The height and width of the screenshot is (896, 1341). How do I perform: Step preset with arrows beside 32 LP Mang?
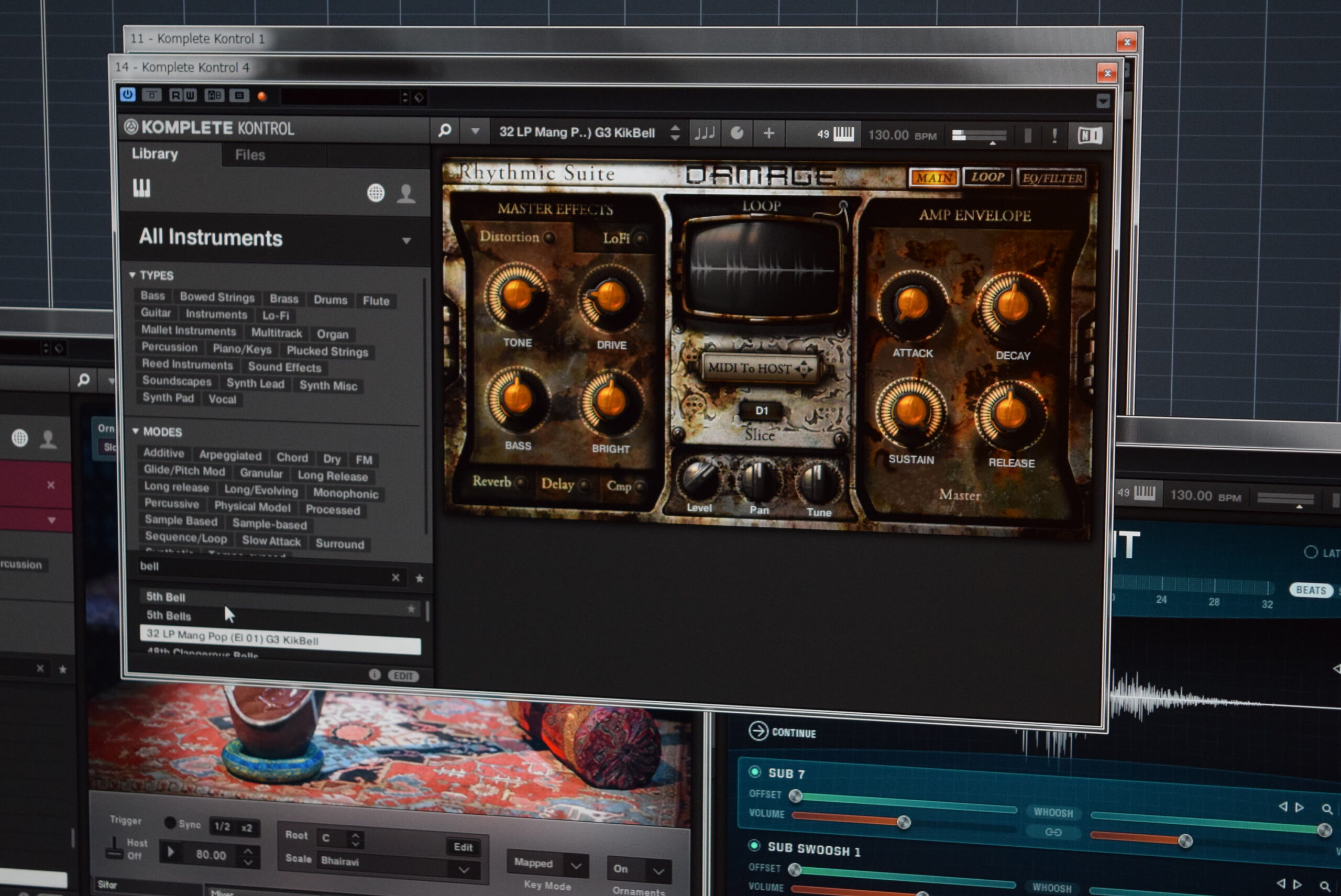675,133
